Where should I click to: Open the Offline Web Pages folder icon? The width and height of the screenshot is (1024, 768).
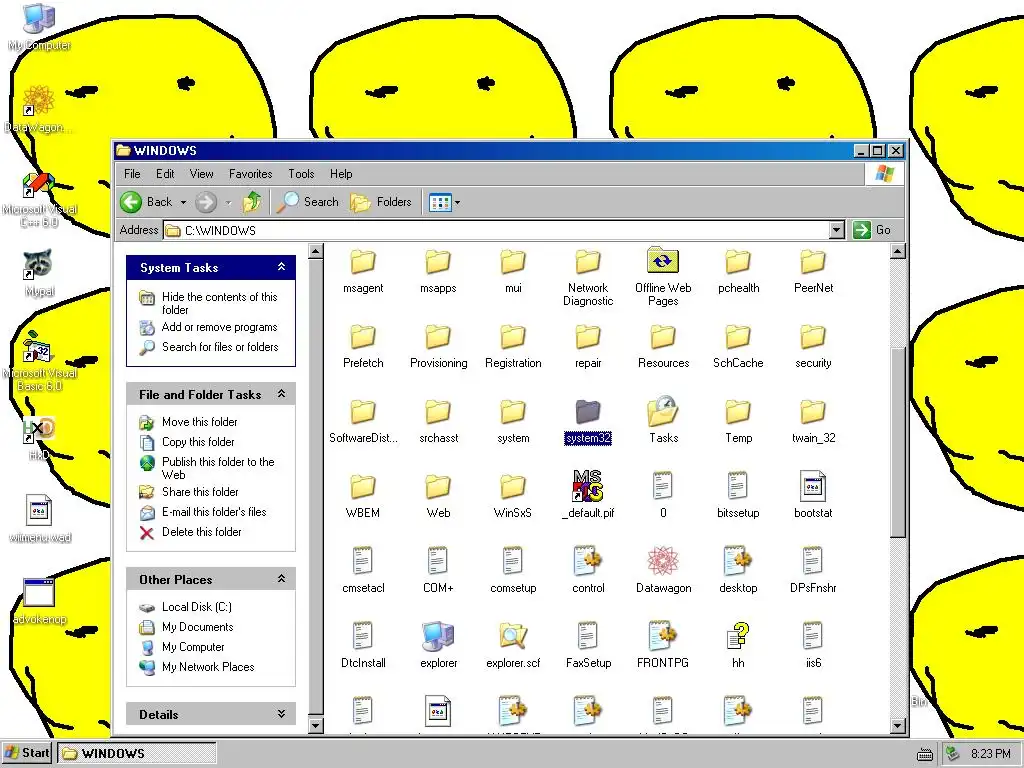point(663,261)
